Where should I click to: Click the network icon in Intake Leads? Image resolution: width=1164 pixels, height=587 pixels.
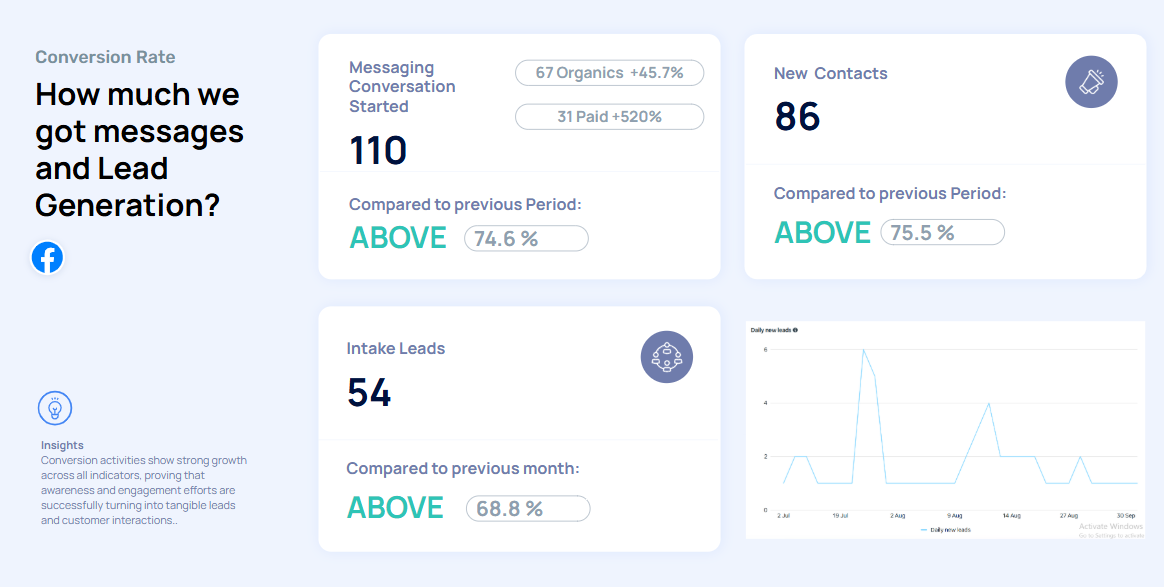pos(666,357)
